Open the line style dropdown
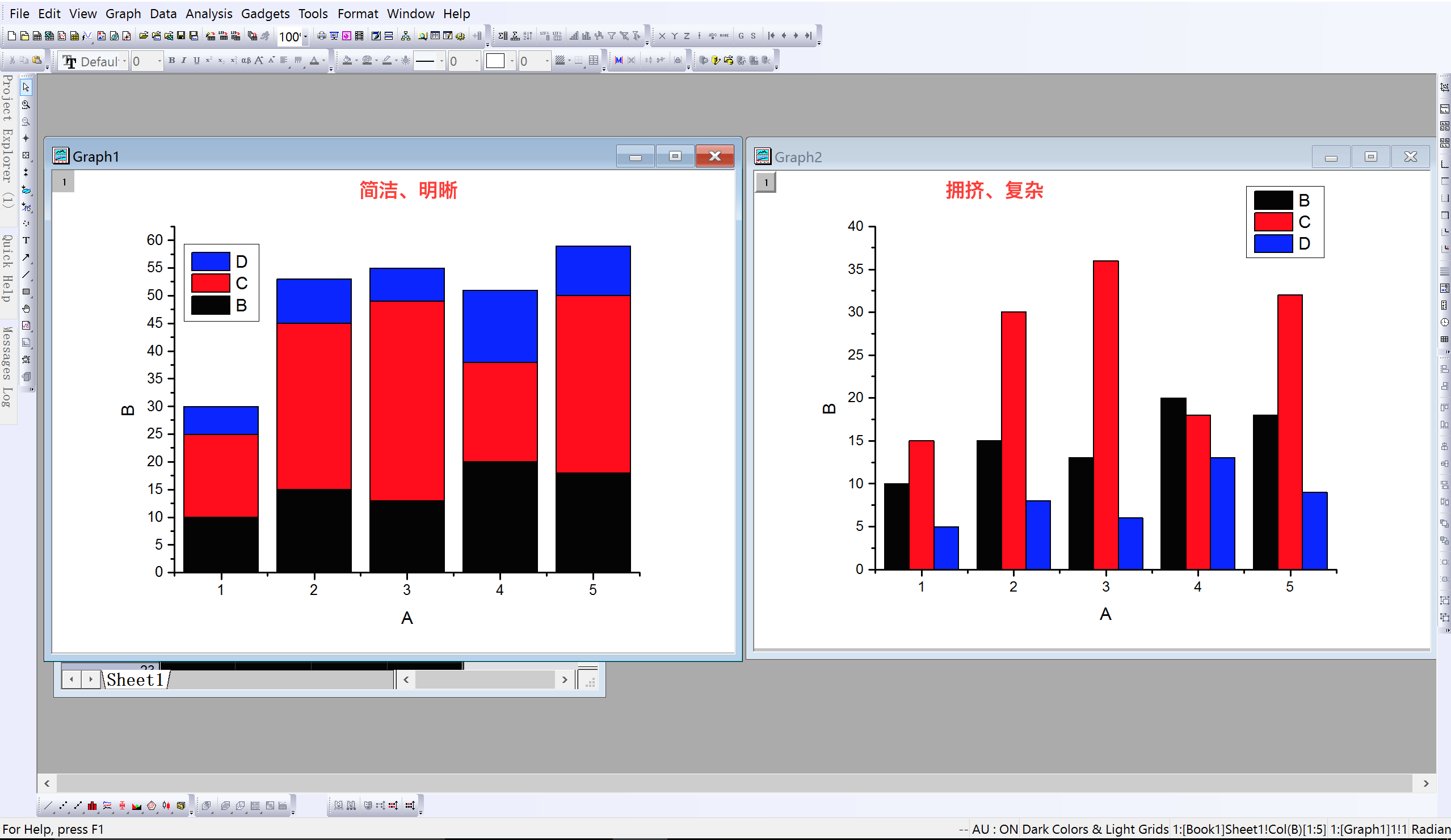The image size is (1451, 840). coord(441,61)
